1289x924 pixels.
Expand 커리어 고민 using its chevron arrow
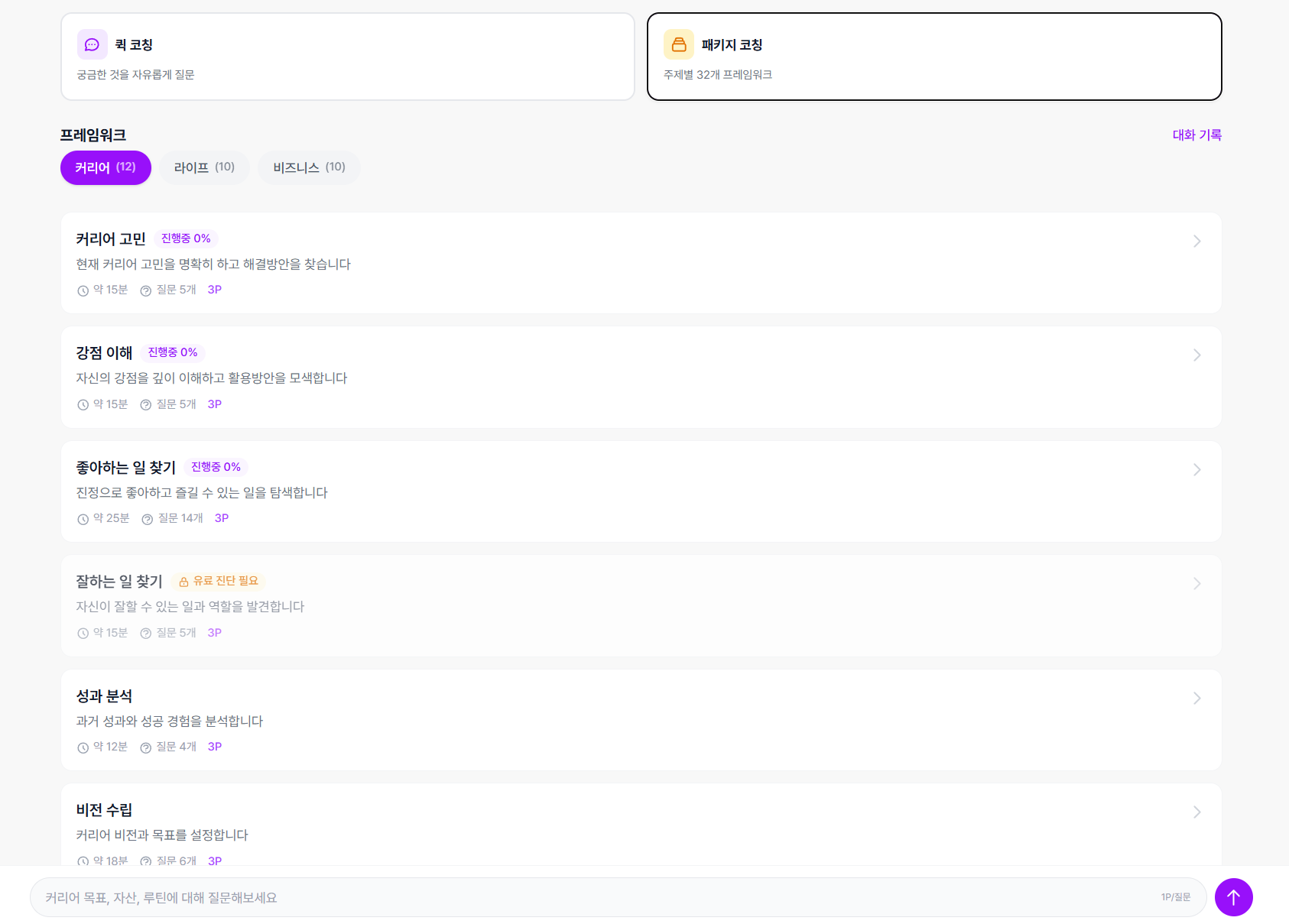point(1196,242)
